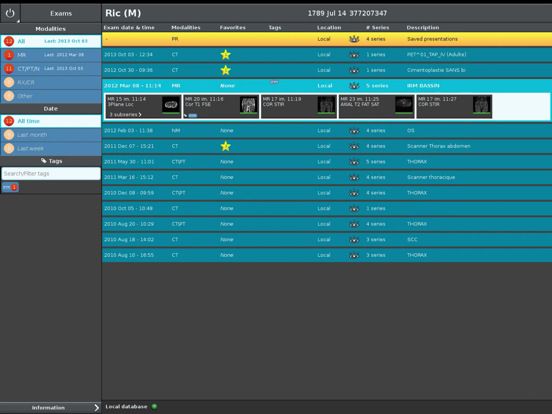This screenshot has width=552, height=414.
Task: Select the All modalities filter
Action: point(51,41)
